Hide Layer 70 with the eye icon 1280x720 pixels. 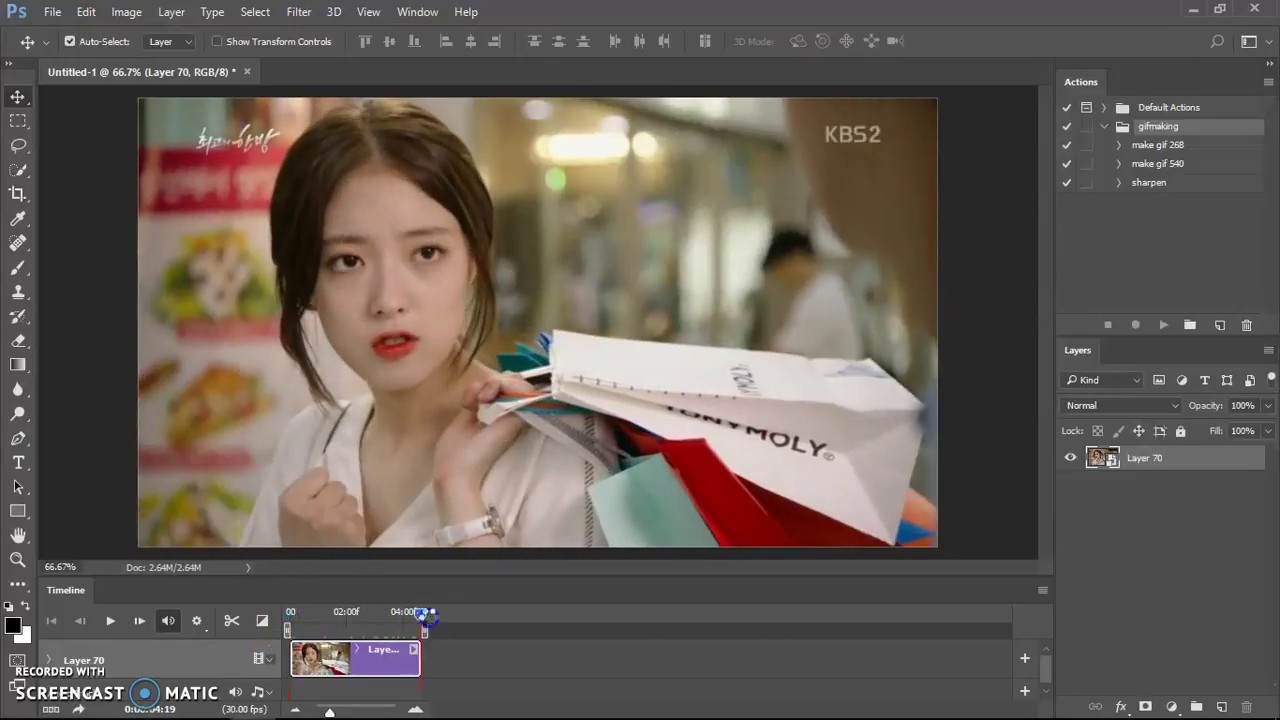tap(1070, 458)
